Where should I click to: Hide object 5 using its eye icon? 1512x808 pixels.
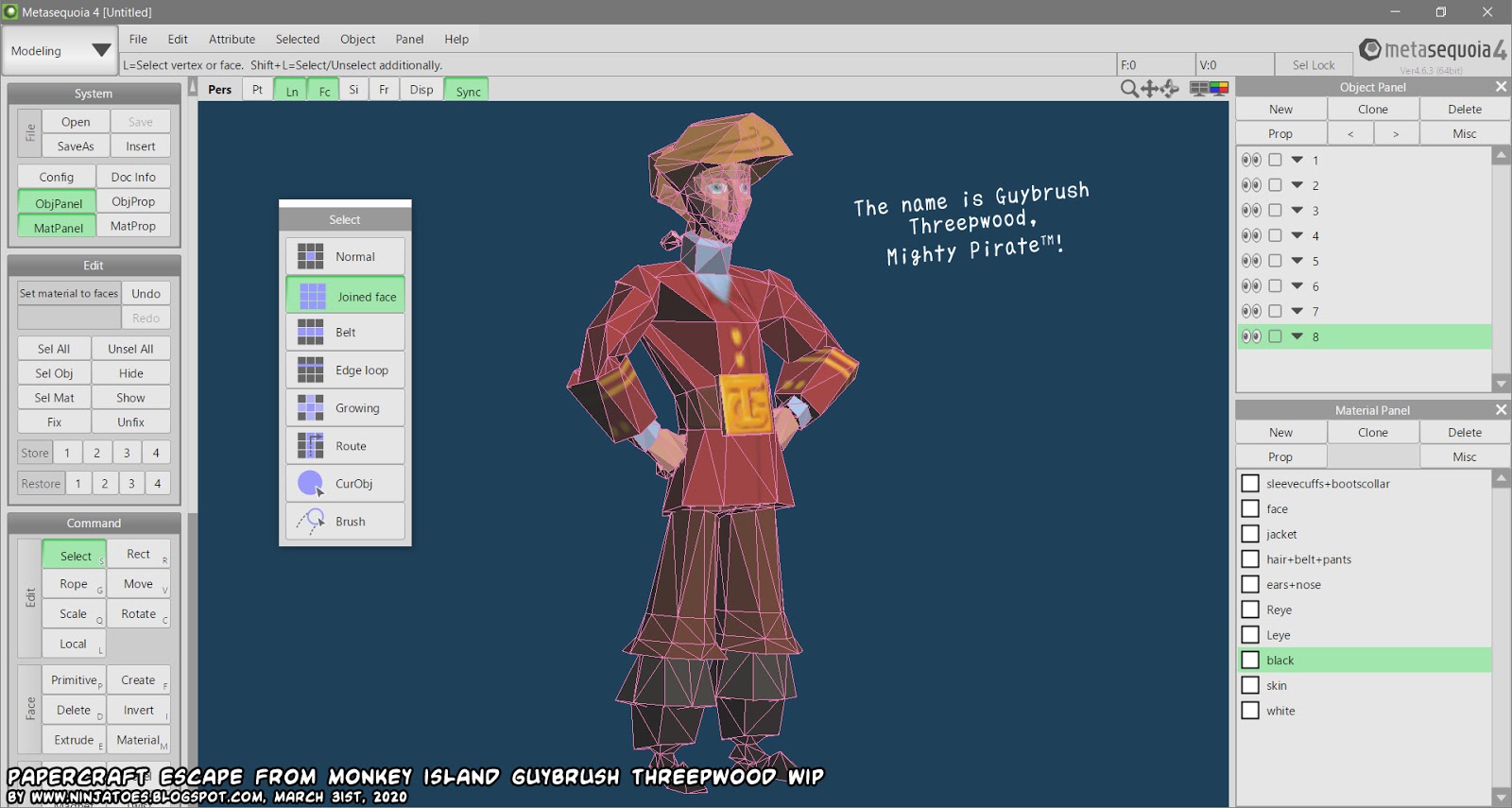(1251, 261)
